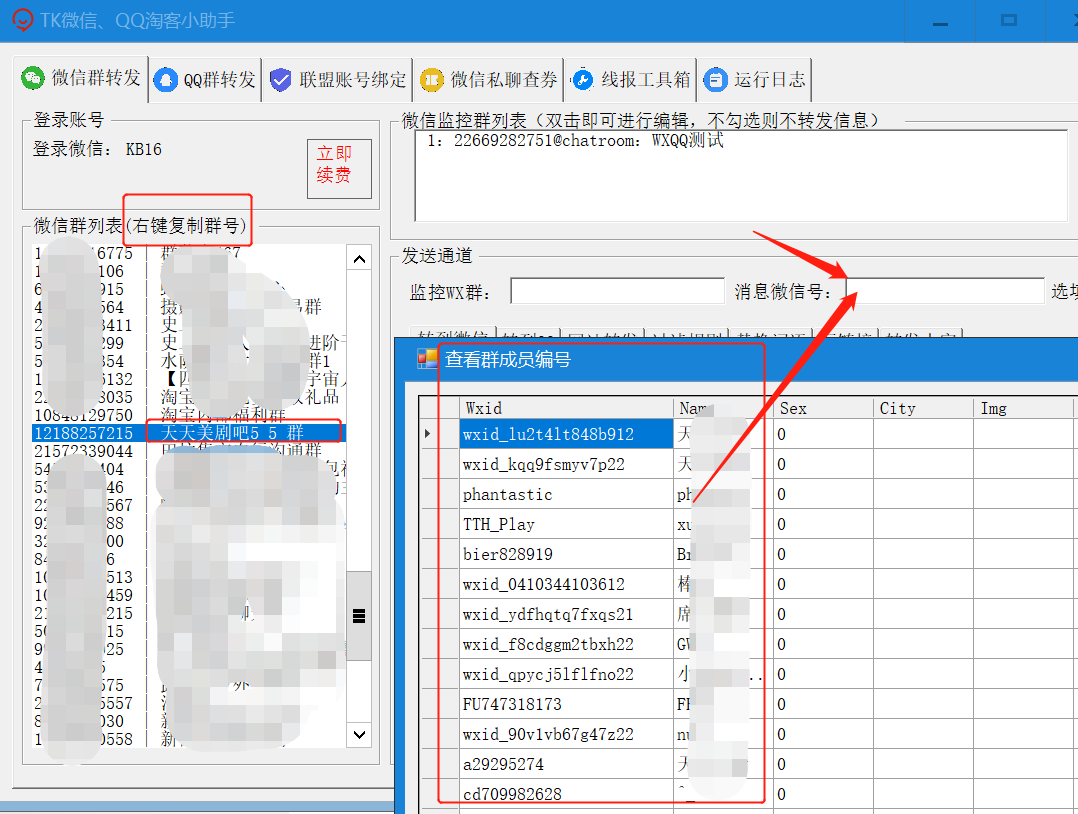1078x814 pixels.
Task: Click the coupon icon on 微信私聊查券 tab
Action: 432,80
